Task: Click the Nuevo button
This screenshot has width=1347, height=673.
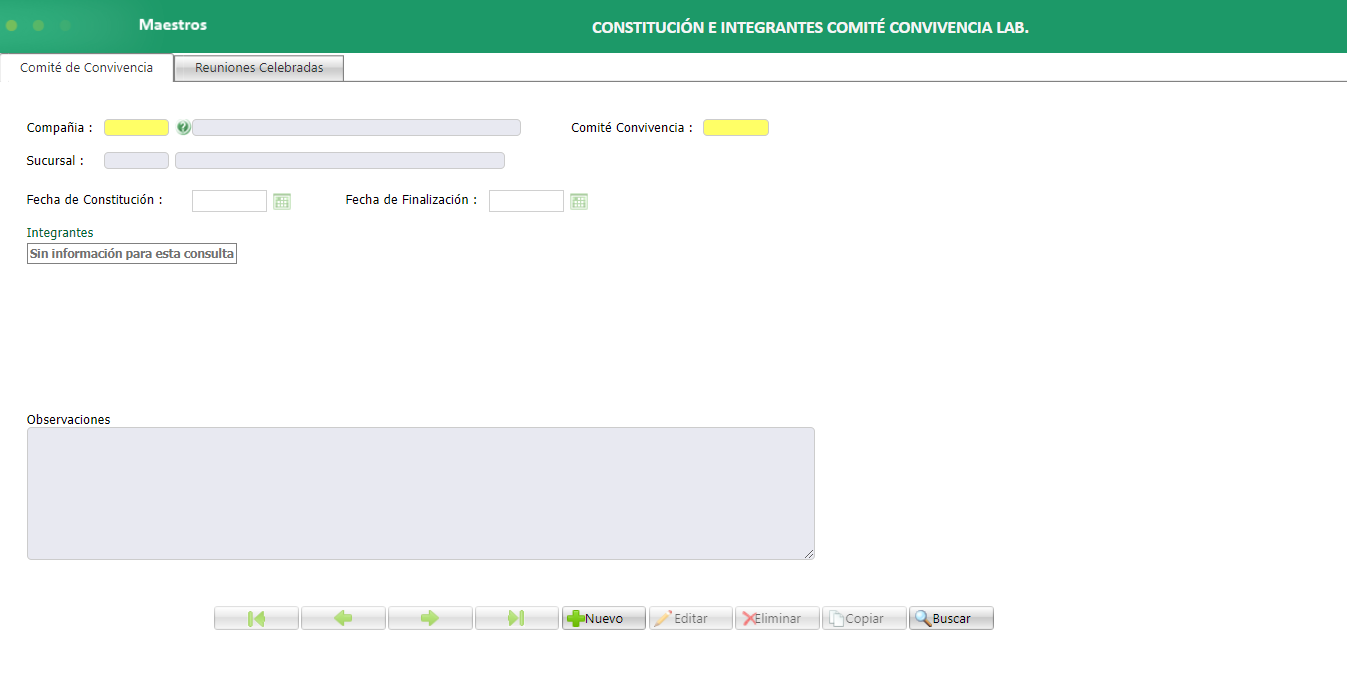Action: pos(603,617)
